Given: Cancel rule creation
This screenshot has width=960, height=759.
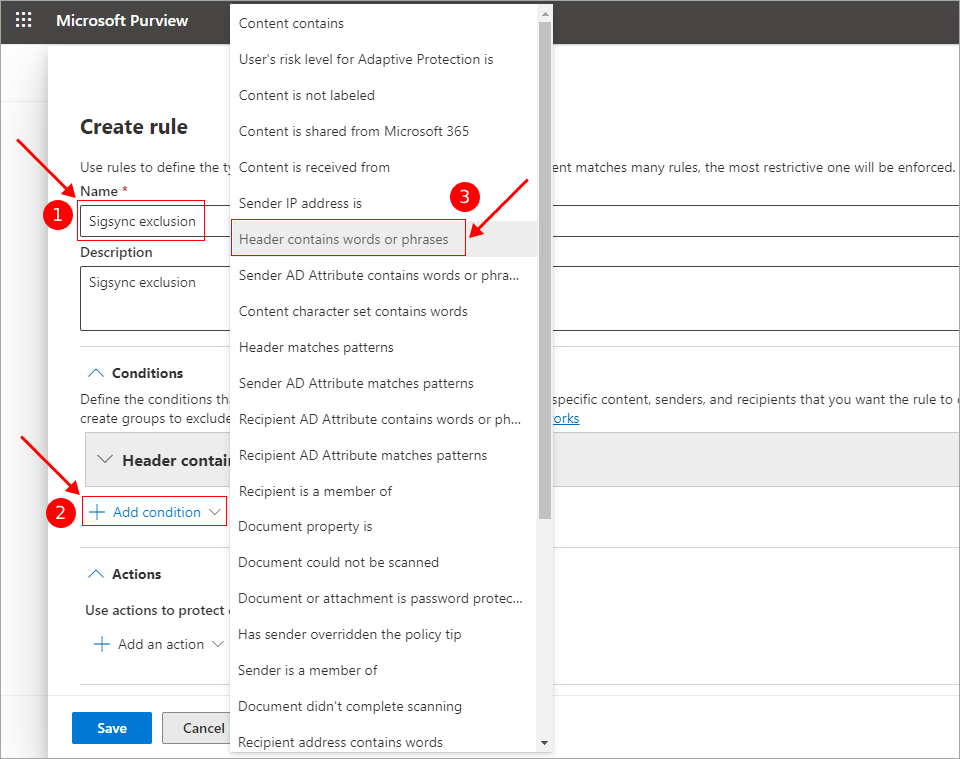Looking at the screenshot, I should 197,728.
